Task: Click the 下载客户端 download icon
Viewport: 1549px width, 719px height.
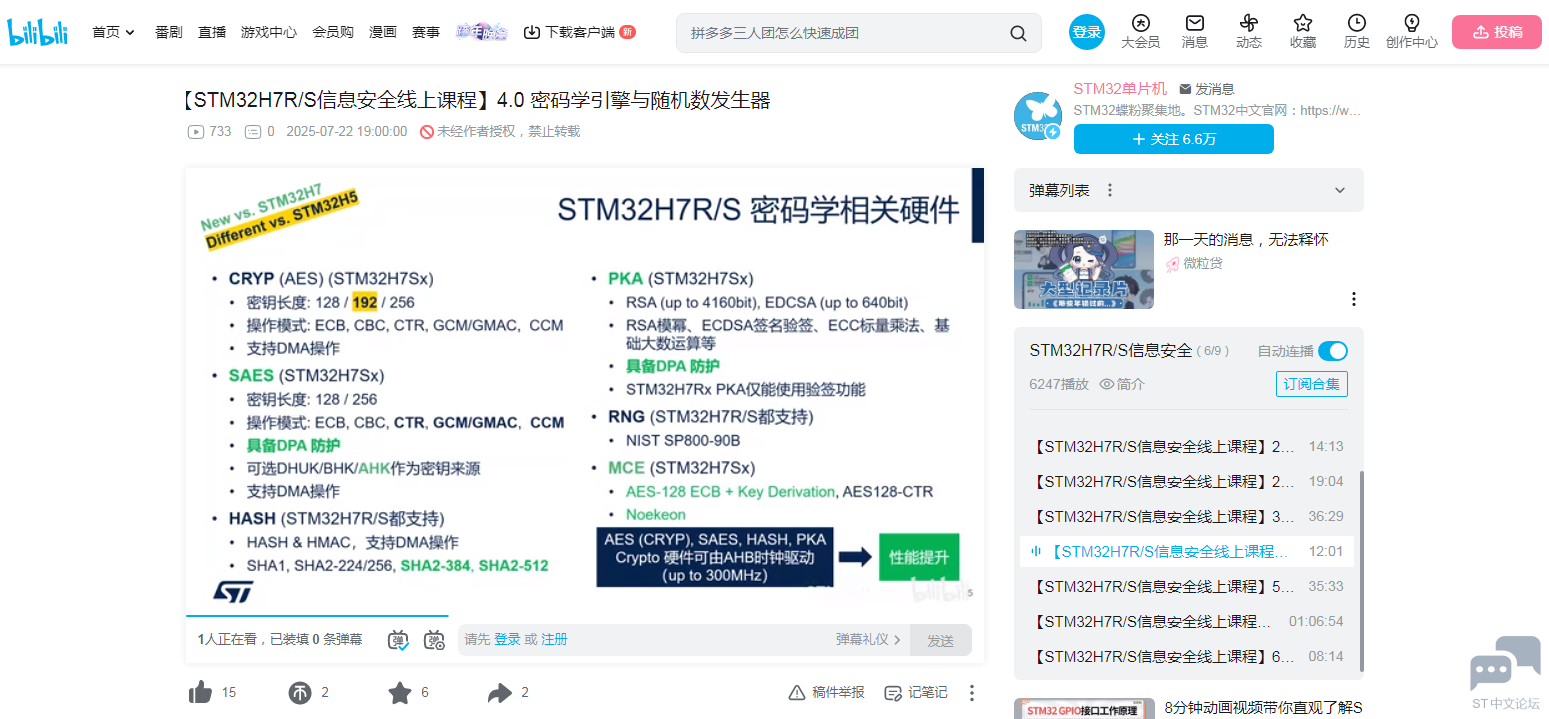Action: [x=532, y=32]
